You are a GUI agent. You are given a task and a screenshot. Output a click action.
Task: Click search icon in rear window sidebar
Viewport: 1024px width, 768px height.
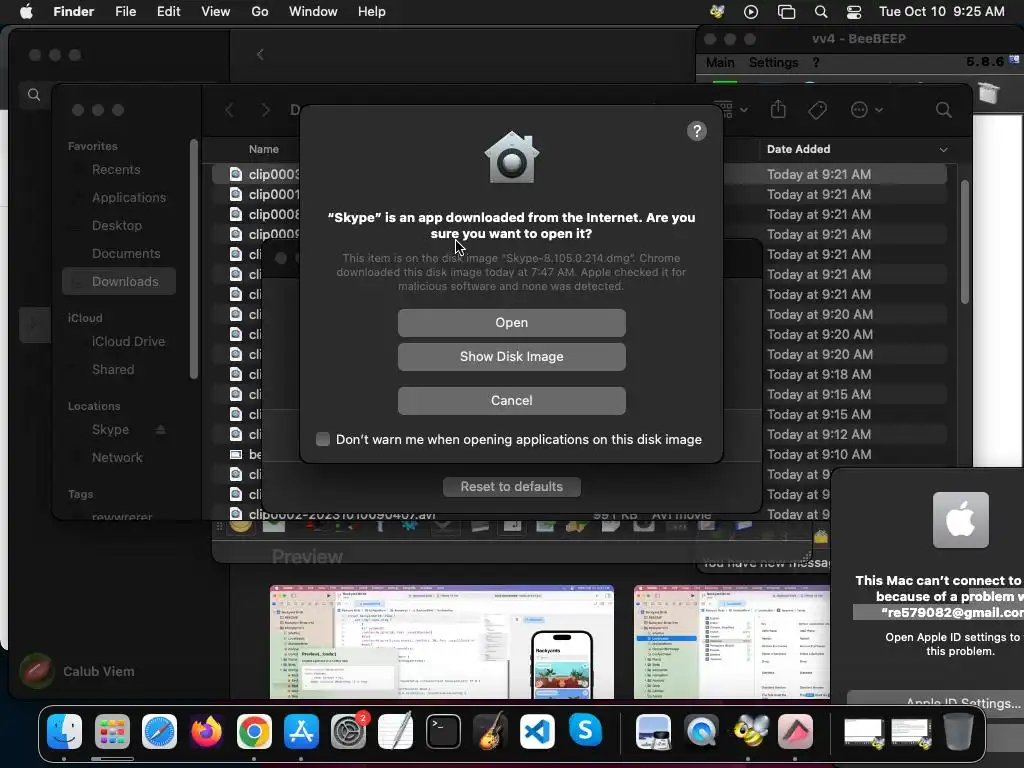coord(34,95)
